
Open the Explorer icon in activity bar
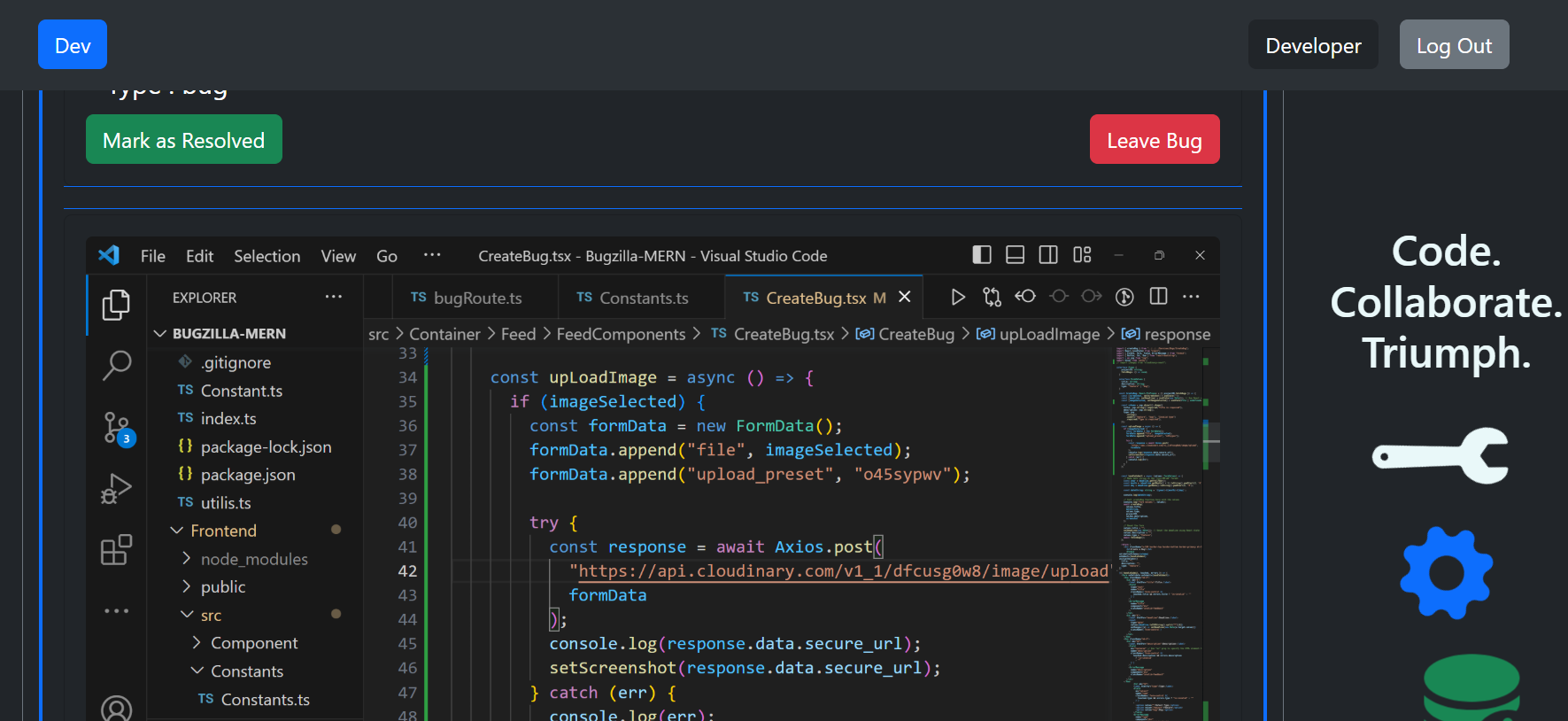[116, 305]
